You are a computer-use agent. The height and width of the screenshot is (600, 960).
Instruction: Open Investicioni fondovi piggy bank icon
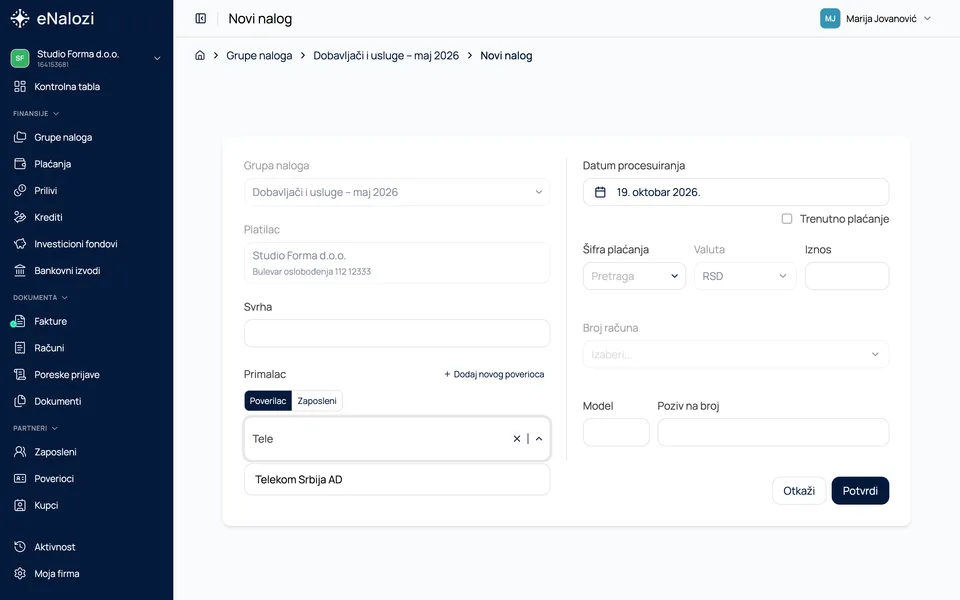20,244
